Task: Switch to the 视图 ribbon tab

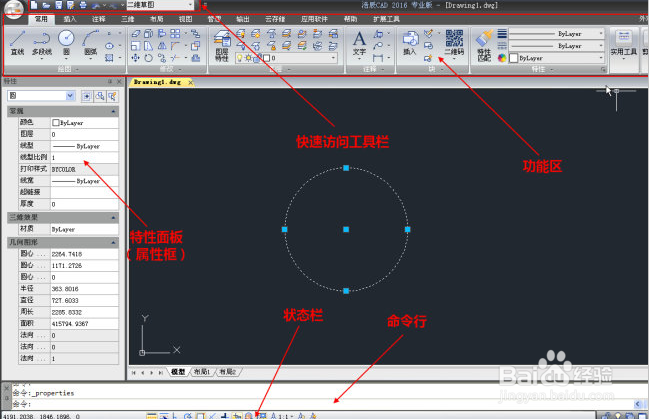Action: tap(185, 19)
